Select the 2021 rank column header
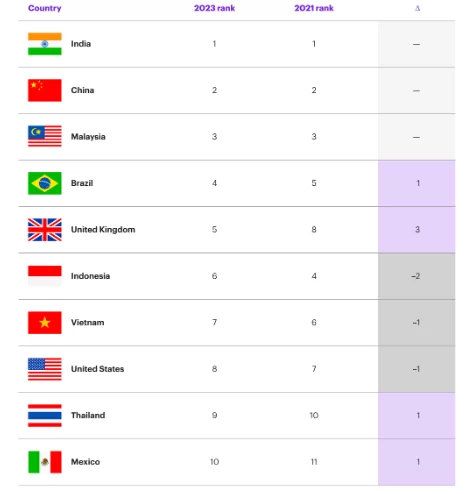Screen dimensions: 468x494 (314, 8)
